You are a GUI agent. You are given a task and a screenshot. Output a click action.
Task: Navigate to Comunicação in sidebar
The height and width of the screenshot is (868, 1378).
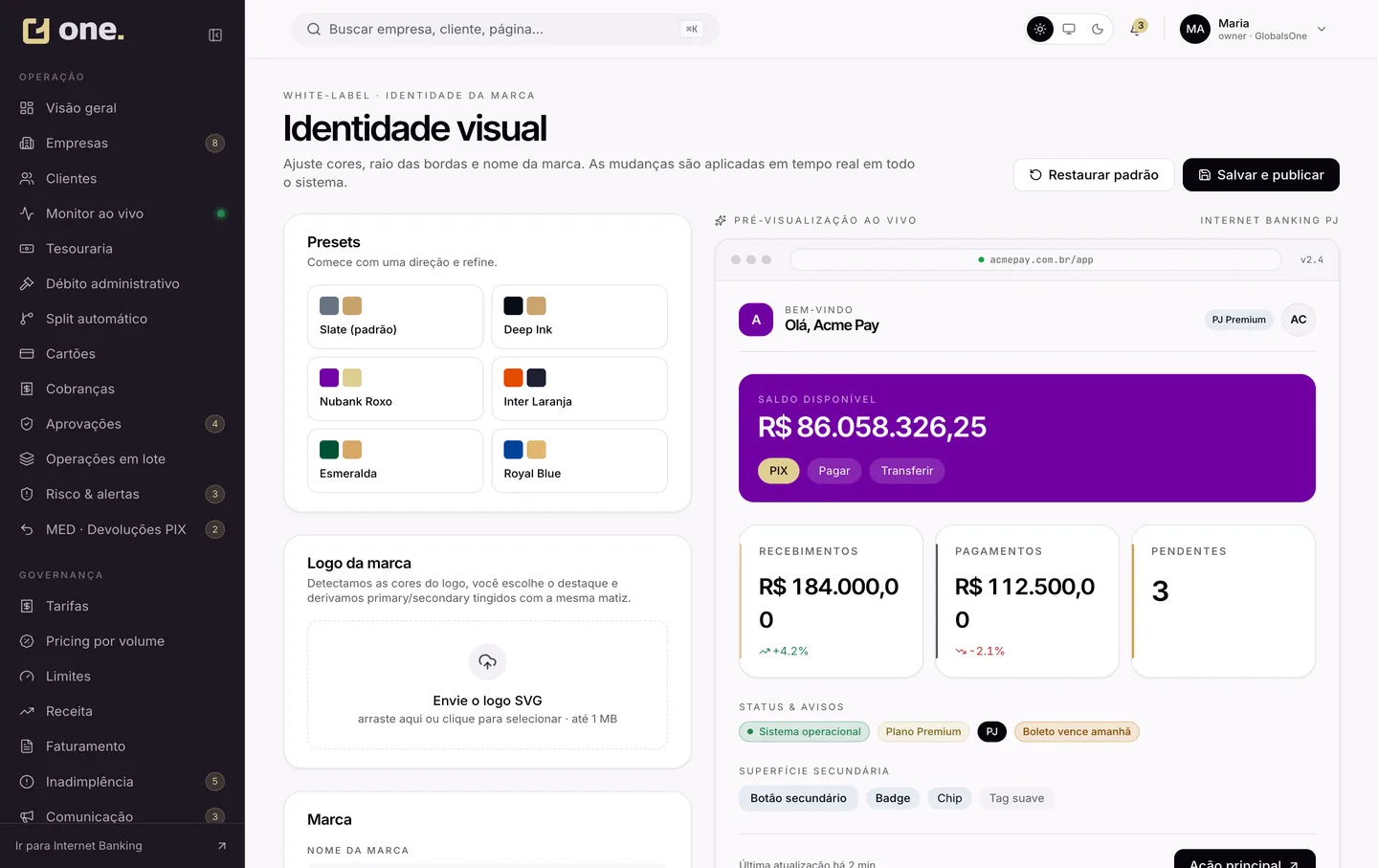[x=122, y=816]
